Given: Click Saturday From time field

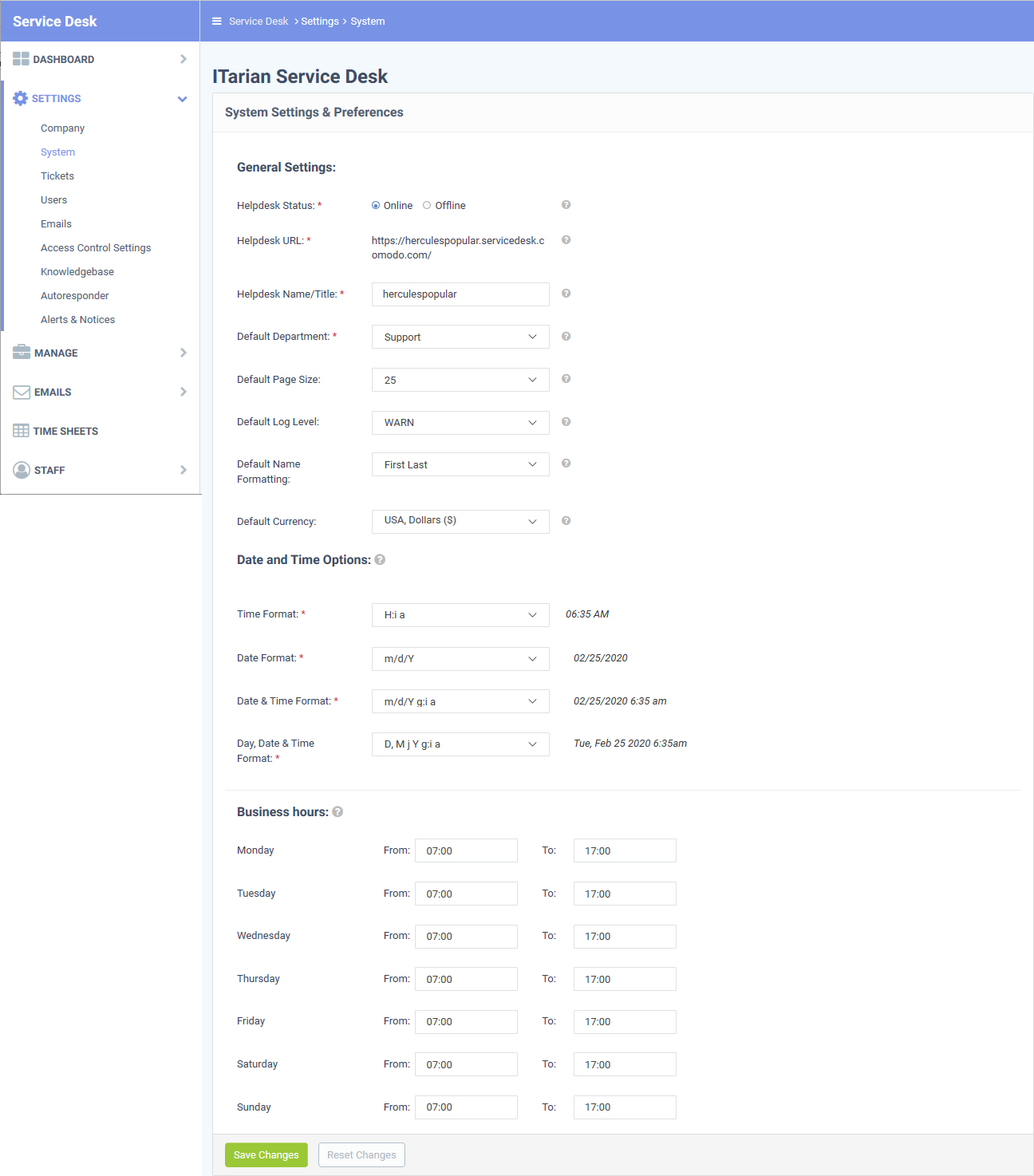Looking at the screenshot, I should click(466, 1064).
